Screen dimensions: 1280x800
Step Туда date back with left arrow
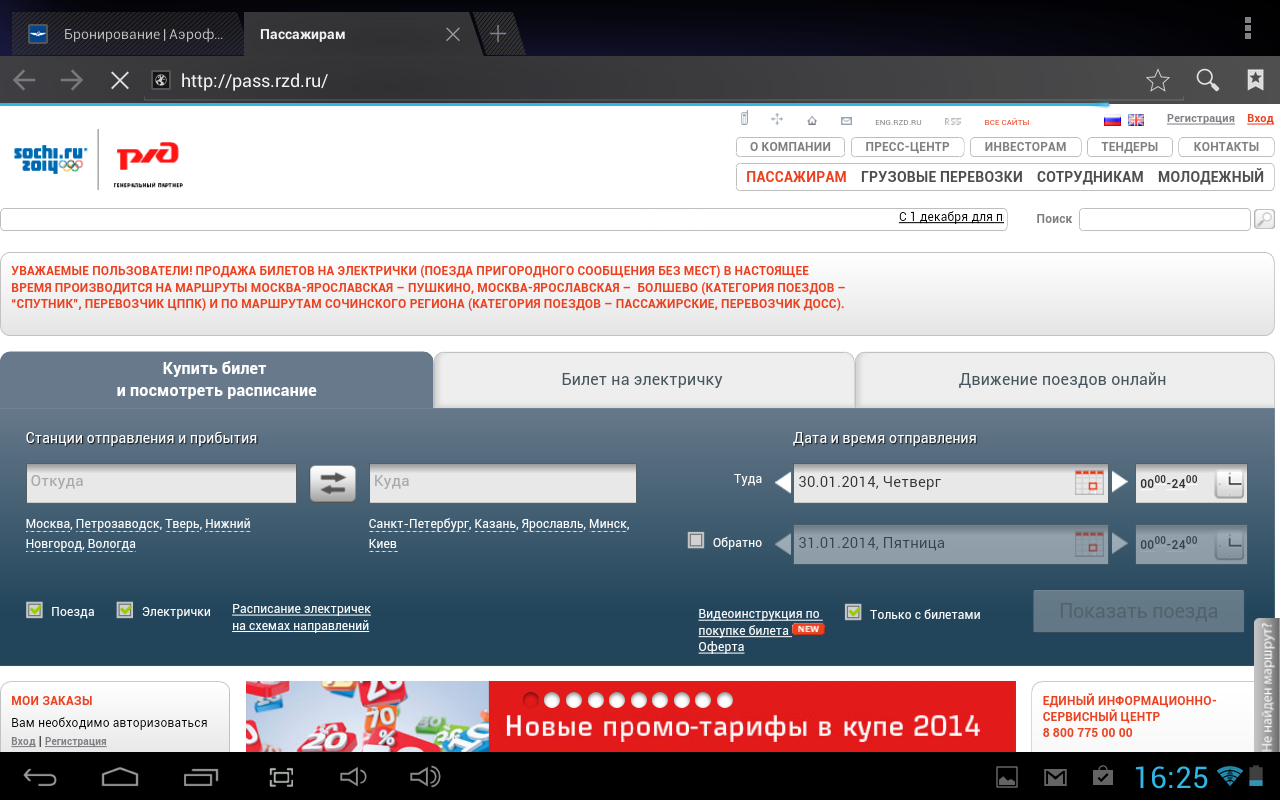pyautogui.click(x=783, y=482)
